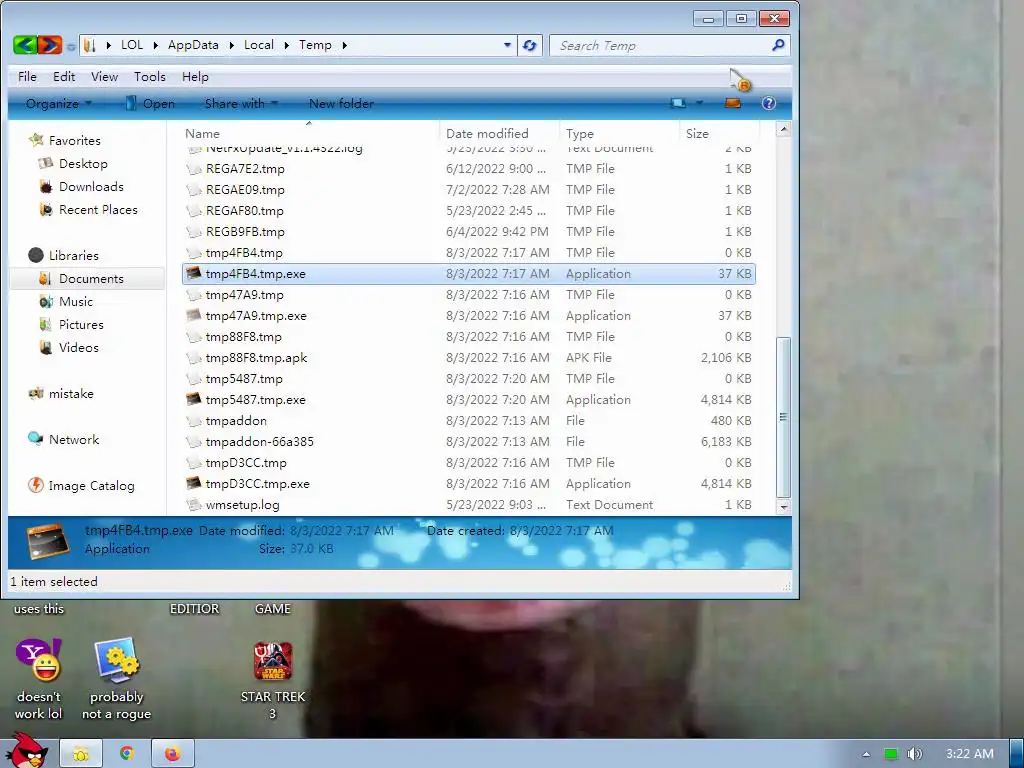Click the tmpD3CC.tmp.exe file icon
The image size is (1024, 768).
[193, 483]
